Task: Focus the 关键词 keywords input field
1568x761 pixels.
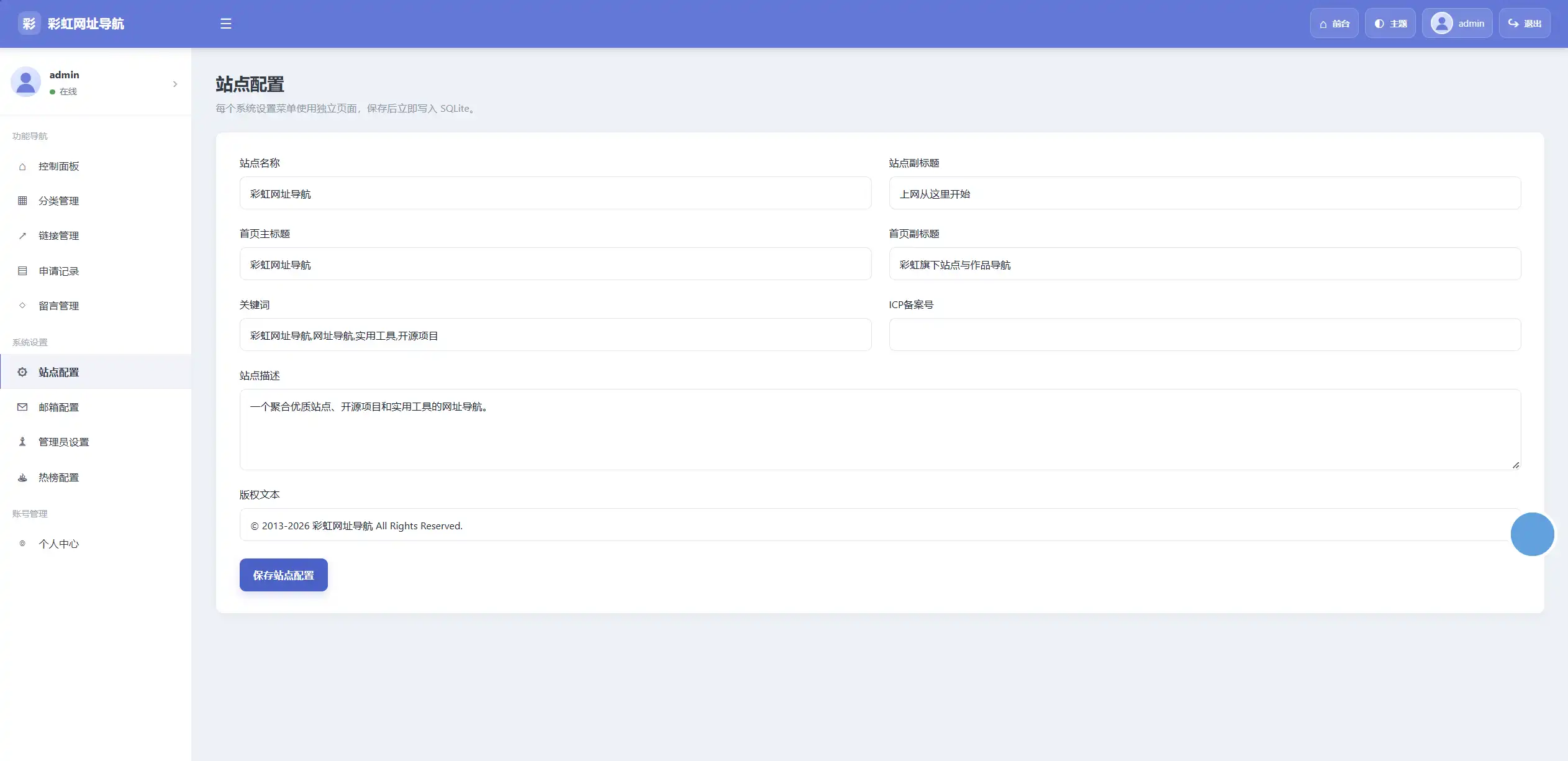Action: point(555,335)
